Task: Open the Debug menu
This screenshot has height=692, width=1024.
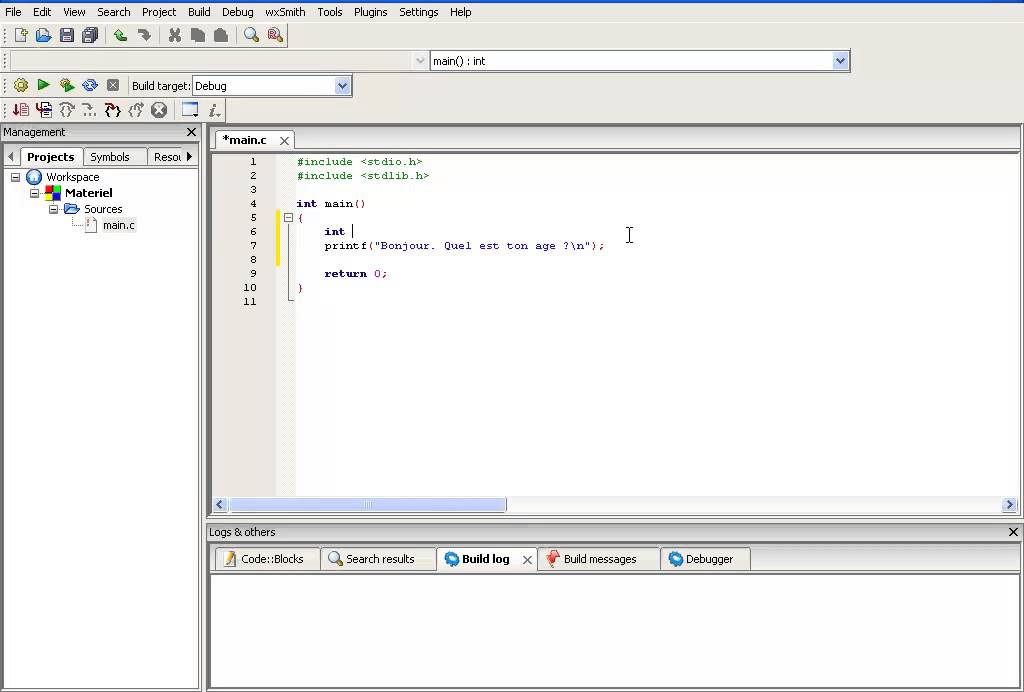Action: [x=238, y=12]
